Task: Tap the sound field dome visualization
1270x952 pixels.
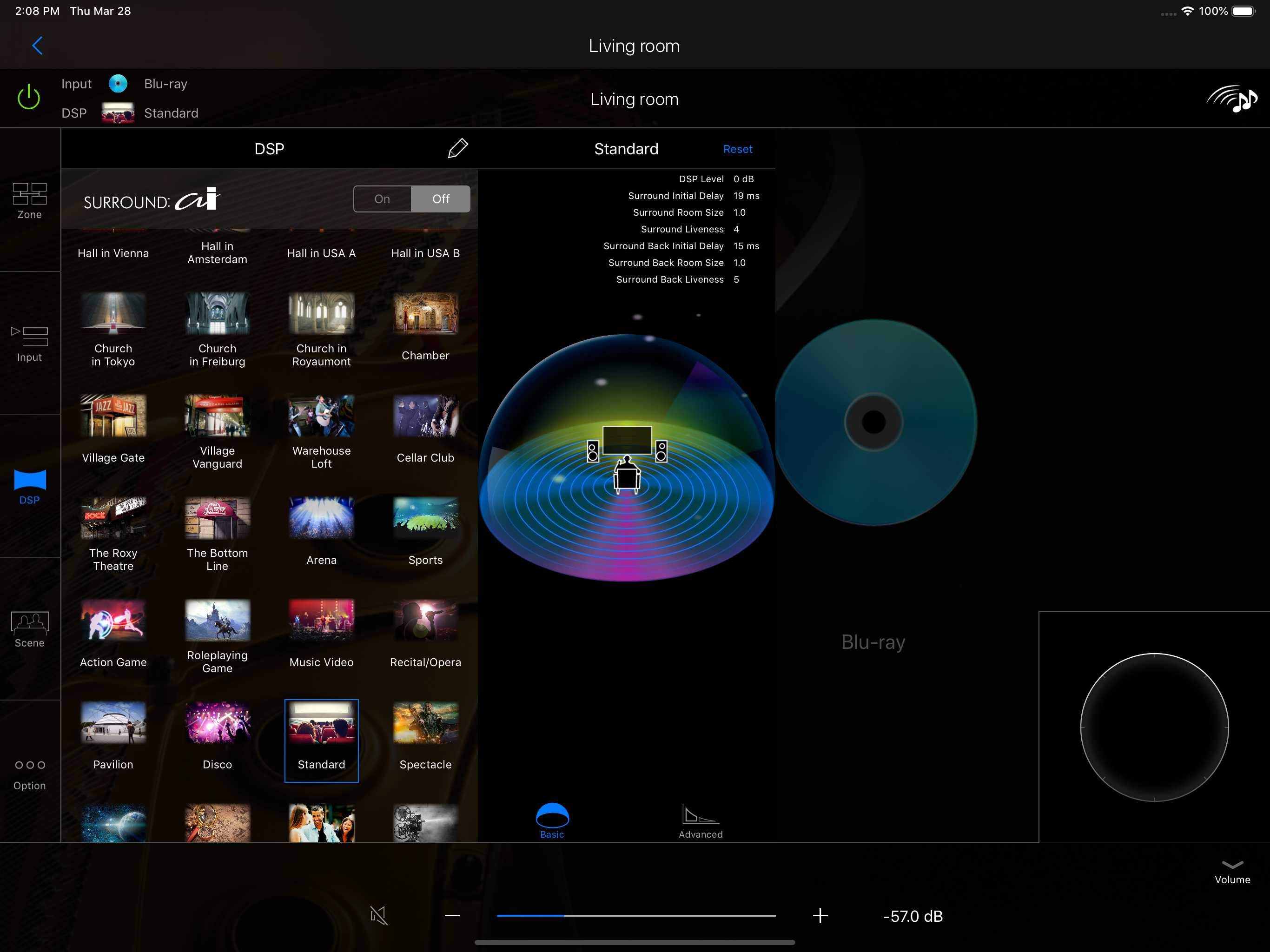Action: coord(626,457)
